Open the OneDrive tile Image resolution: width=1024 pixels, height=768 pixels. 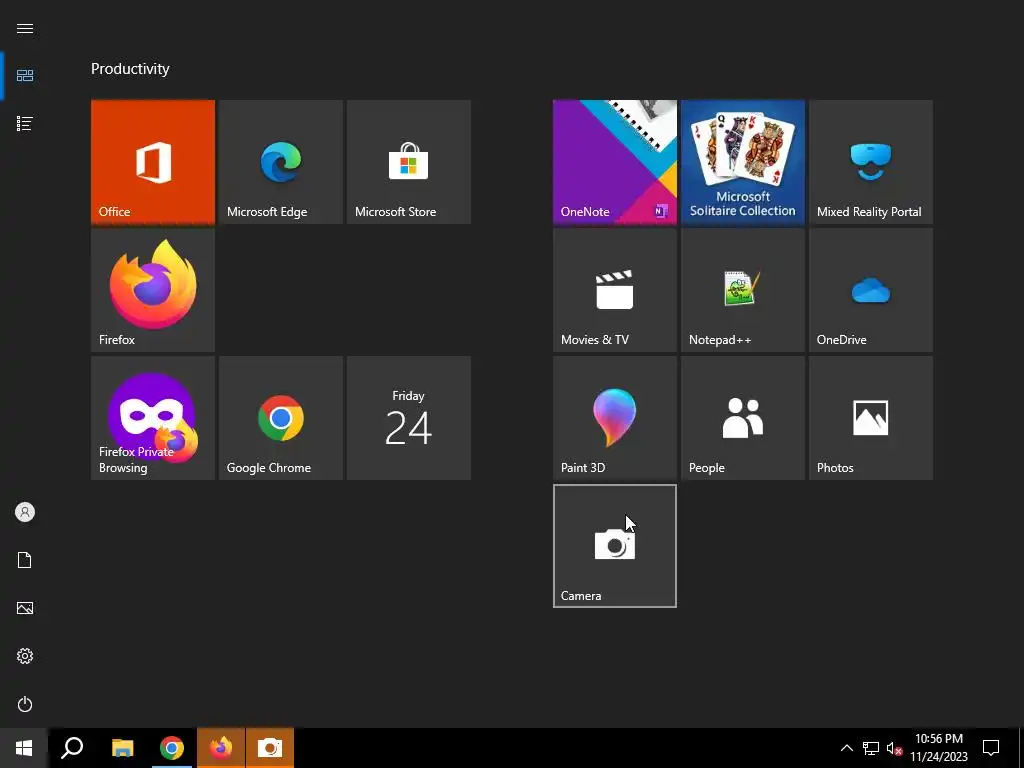871,290
